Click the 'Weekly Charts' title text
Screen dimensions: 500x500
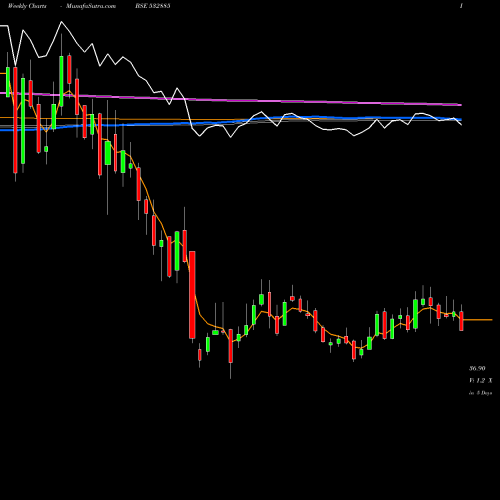tap(27, 6)
